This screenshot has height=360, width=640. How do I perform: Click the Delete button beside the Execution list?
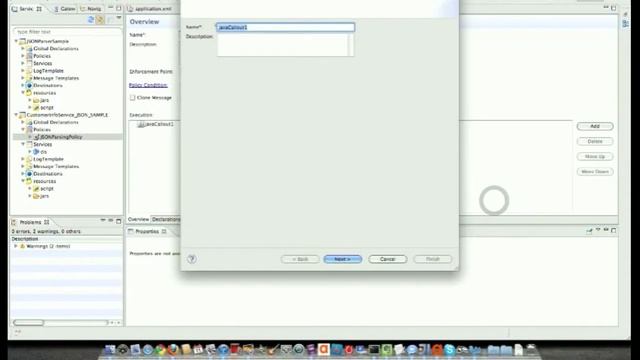coord(595,141)
